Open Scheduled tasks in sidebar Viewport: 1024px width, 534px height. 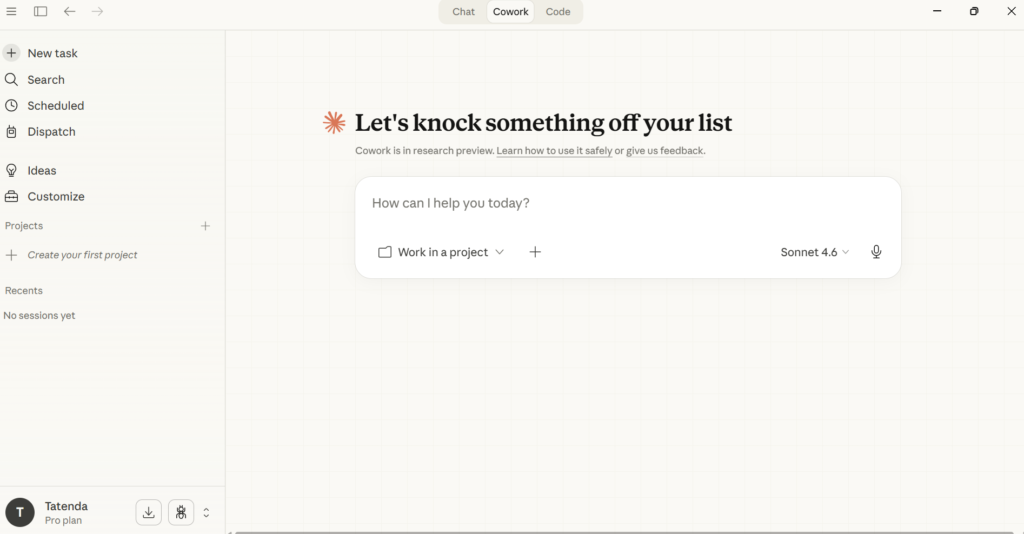click(x=55, y=106)
